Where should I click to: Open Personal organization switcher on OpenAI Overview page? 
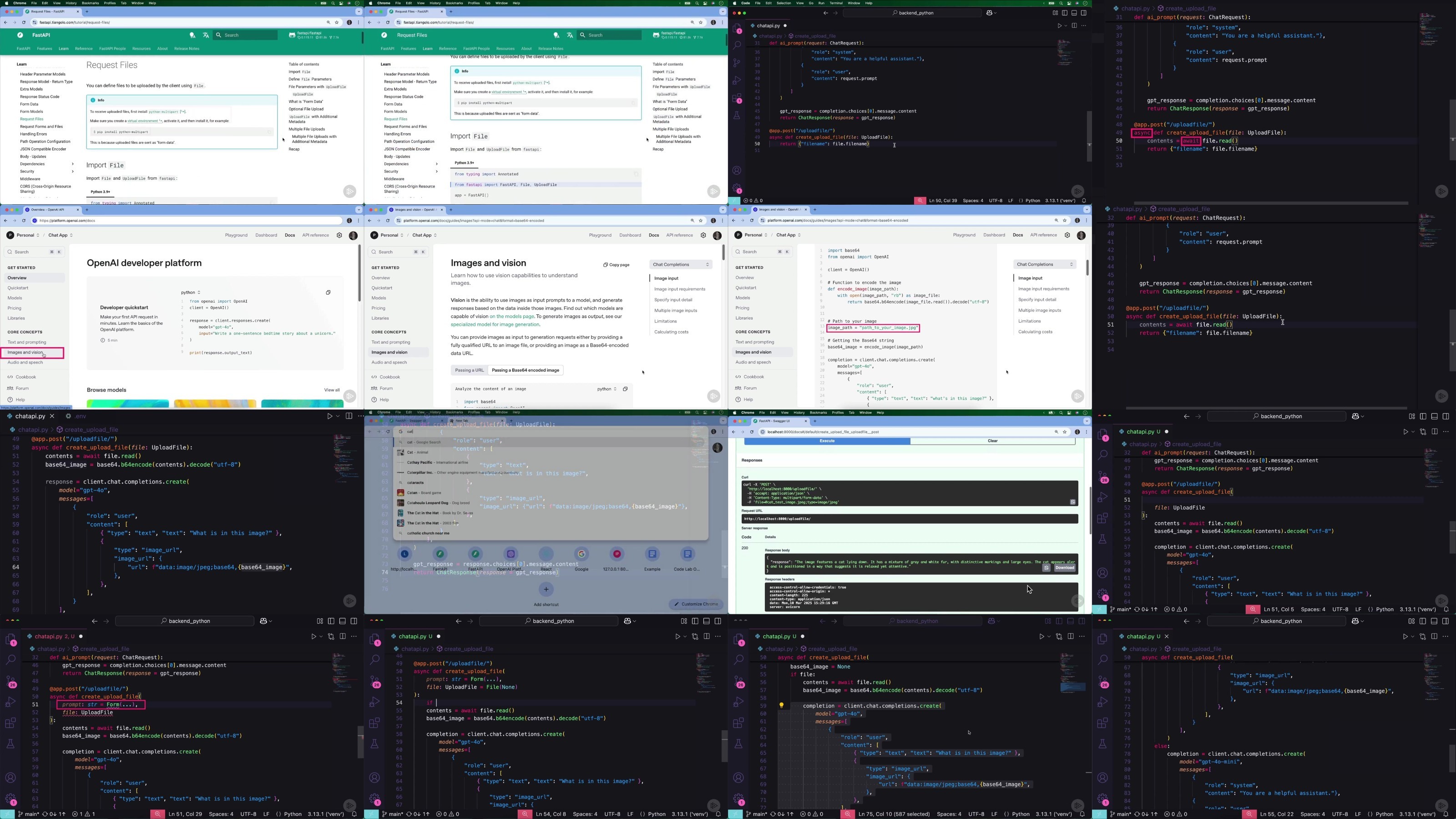(23, 235)
